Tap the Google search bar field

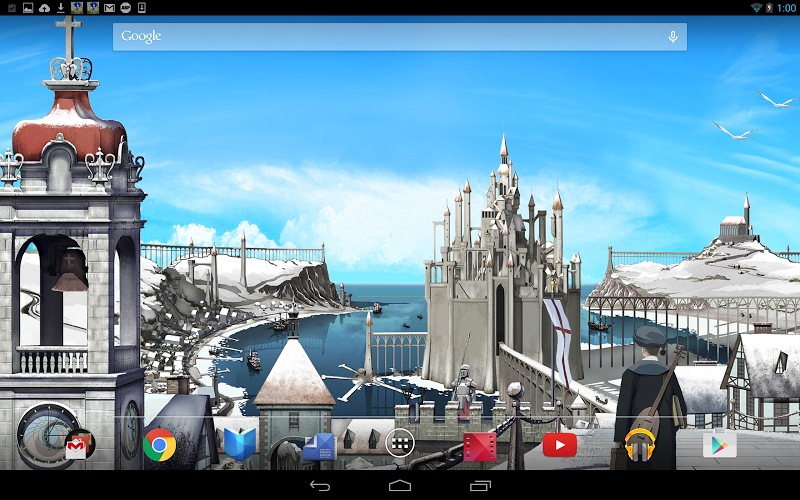tap(399, 37)
